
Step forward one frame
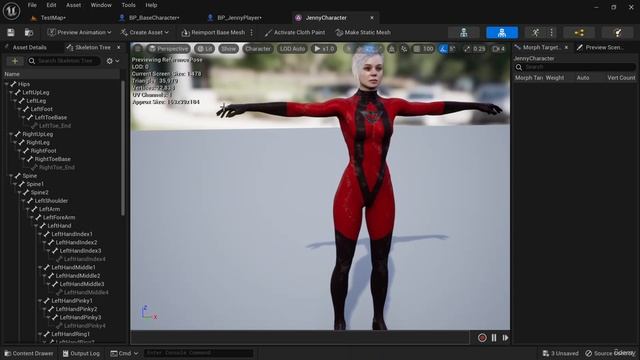[x=505, y=338]
